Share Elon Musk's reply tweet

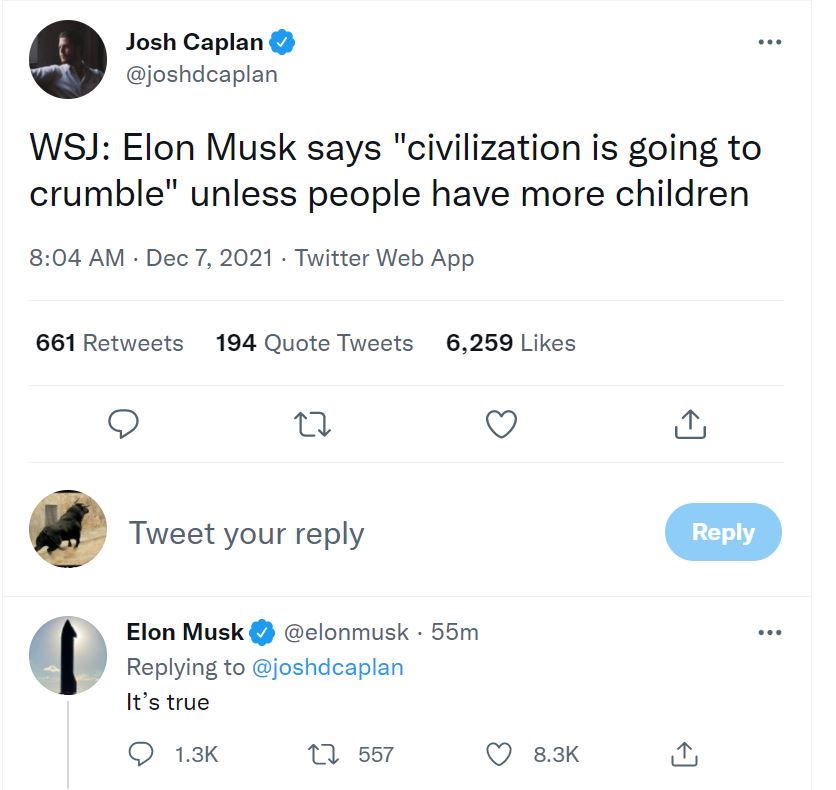point(685,755)
